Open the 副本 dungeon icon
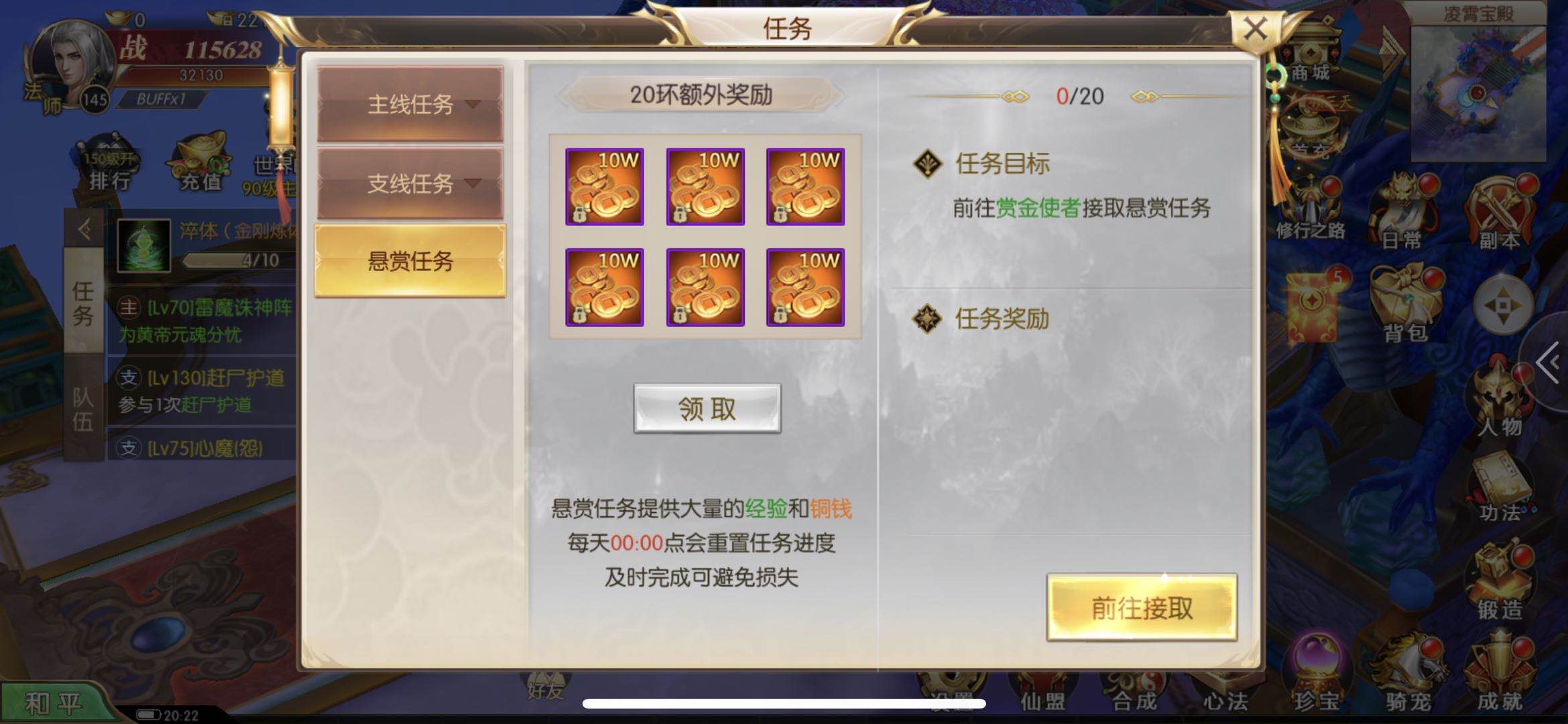 (1500, 210)
